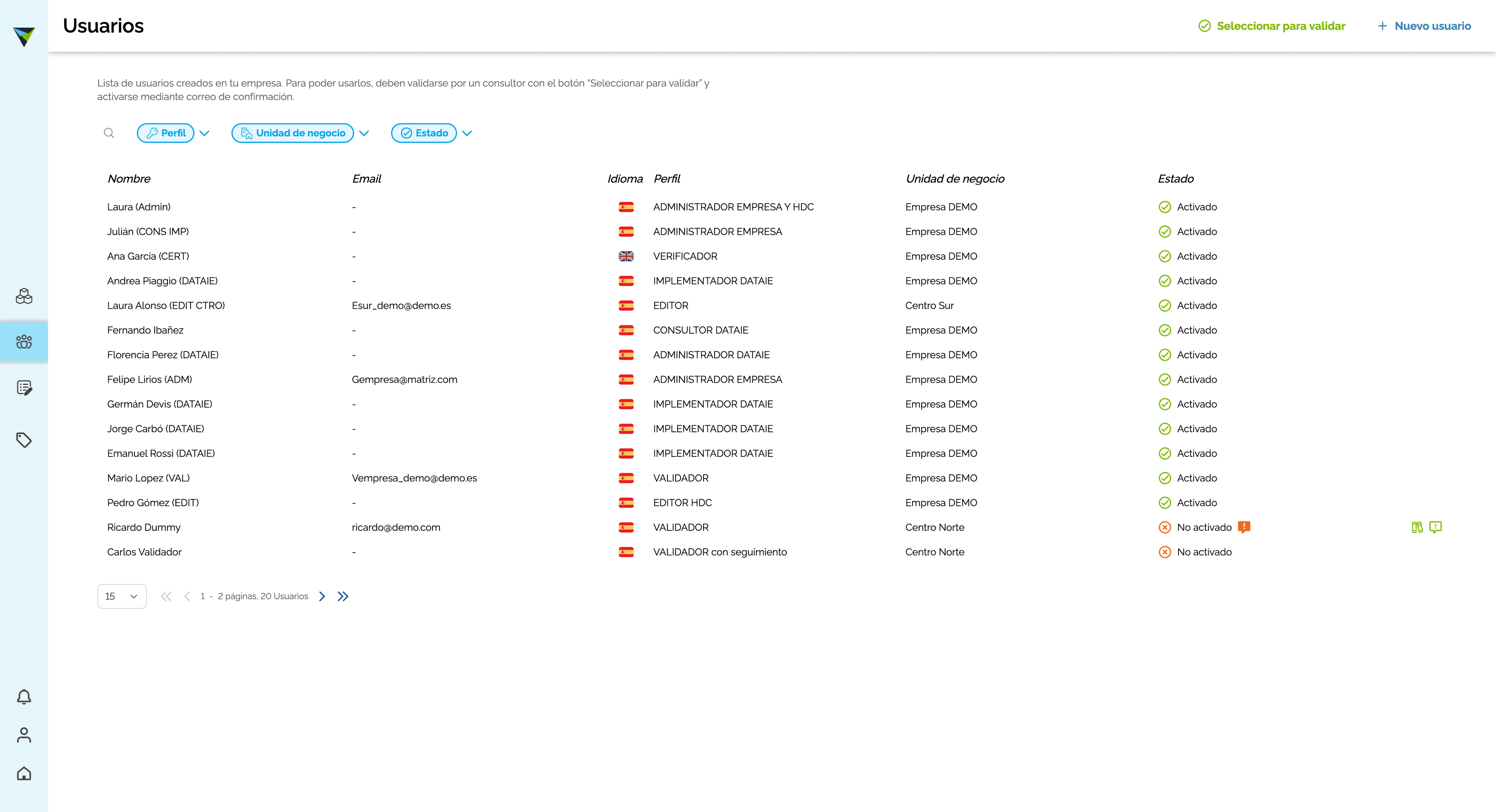The height and width of the screenshot is (812, 1496).
Task: Expand the Unidad de negocio filter chevron
Action: pos(364,134)
